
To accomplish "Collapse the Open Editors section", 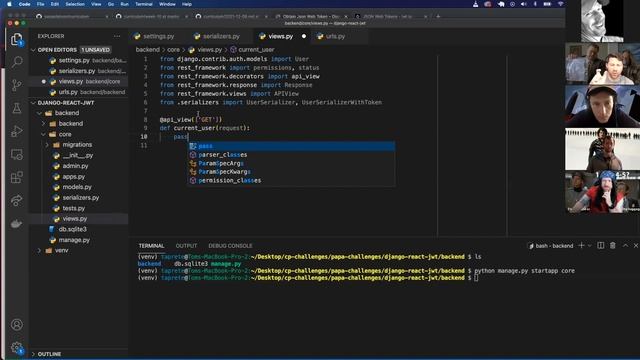I will click(x=33, y=50).
